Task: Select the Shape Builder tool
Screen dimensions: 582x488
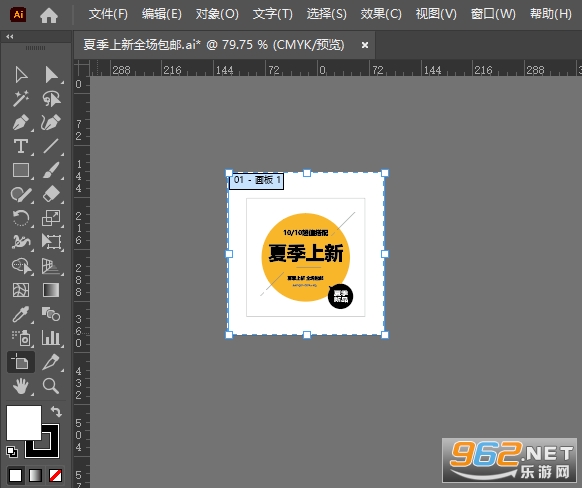Action: [21, 266]
